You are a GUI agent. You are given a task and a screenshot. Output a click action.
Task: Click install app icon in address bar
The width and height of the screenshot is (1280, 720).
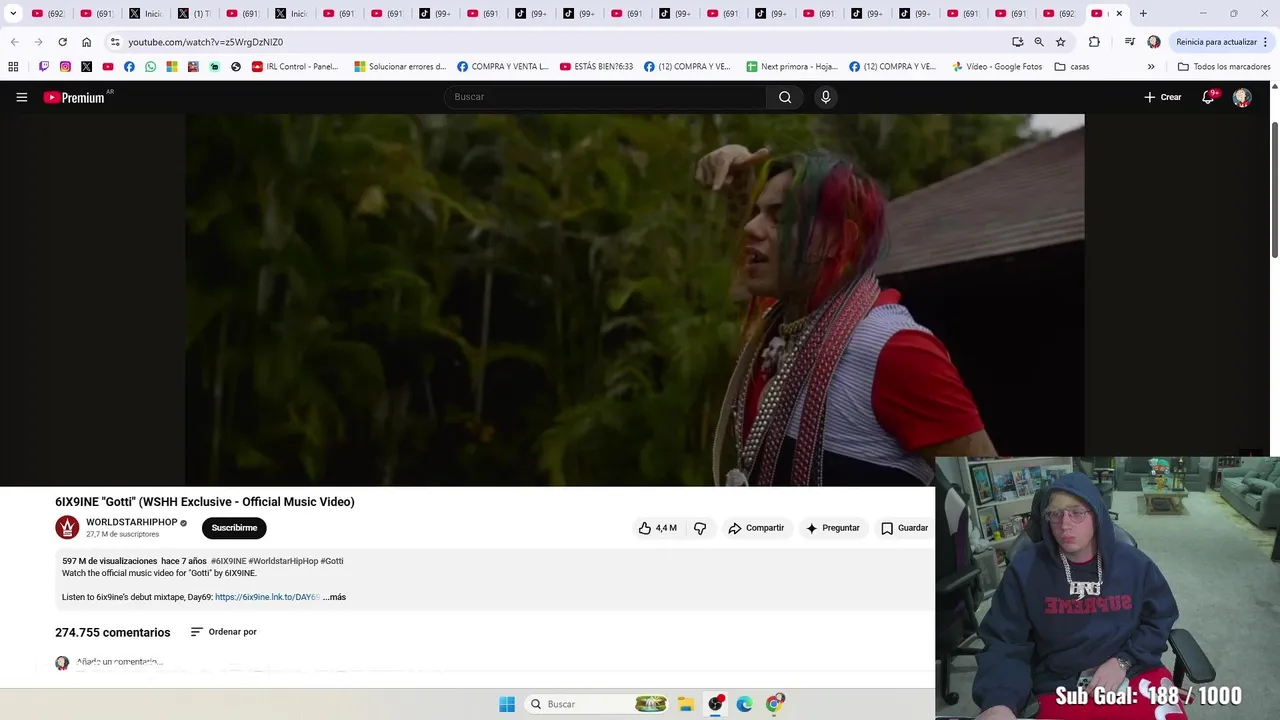tap(1017, 42)
